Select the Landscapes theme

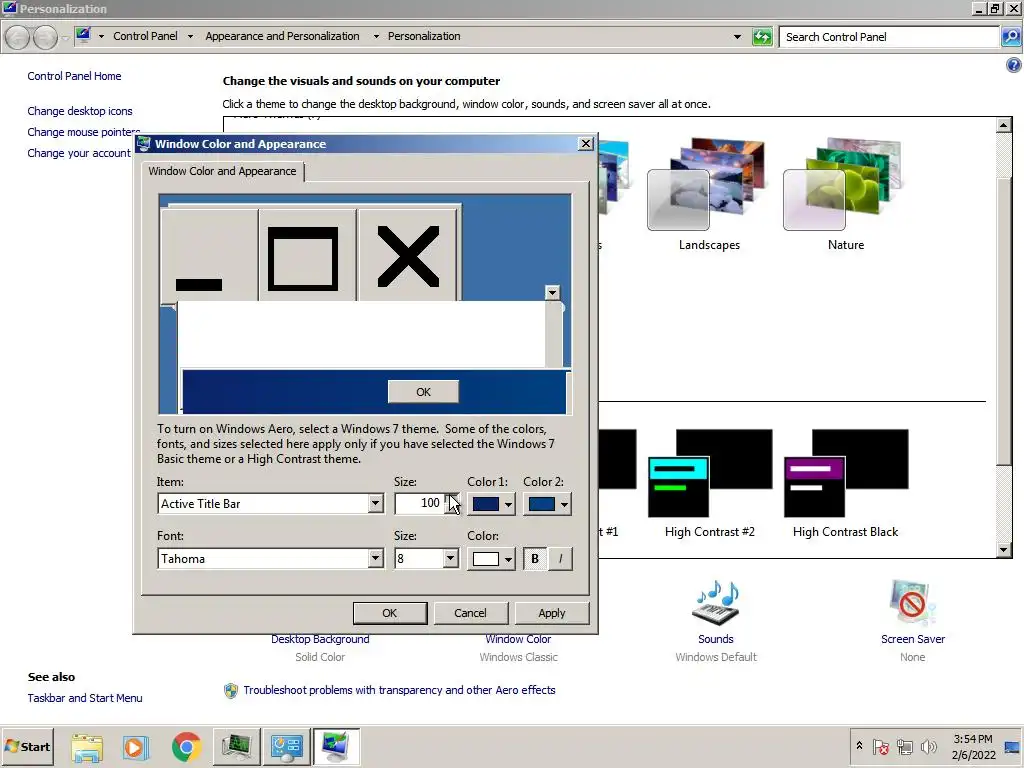[708, 194]
